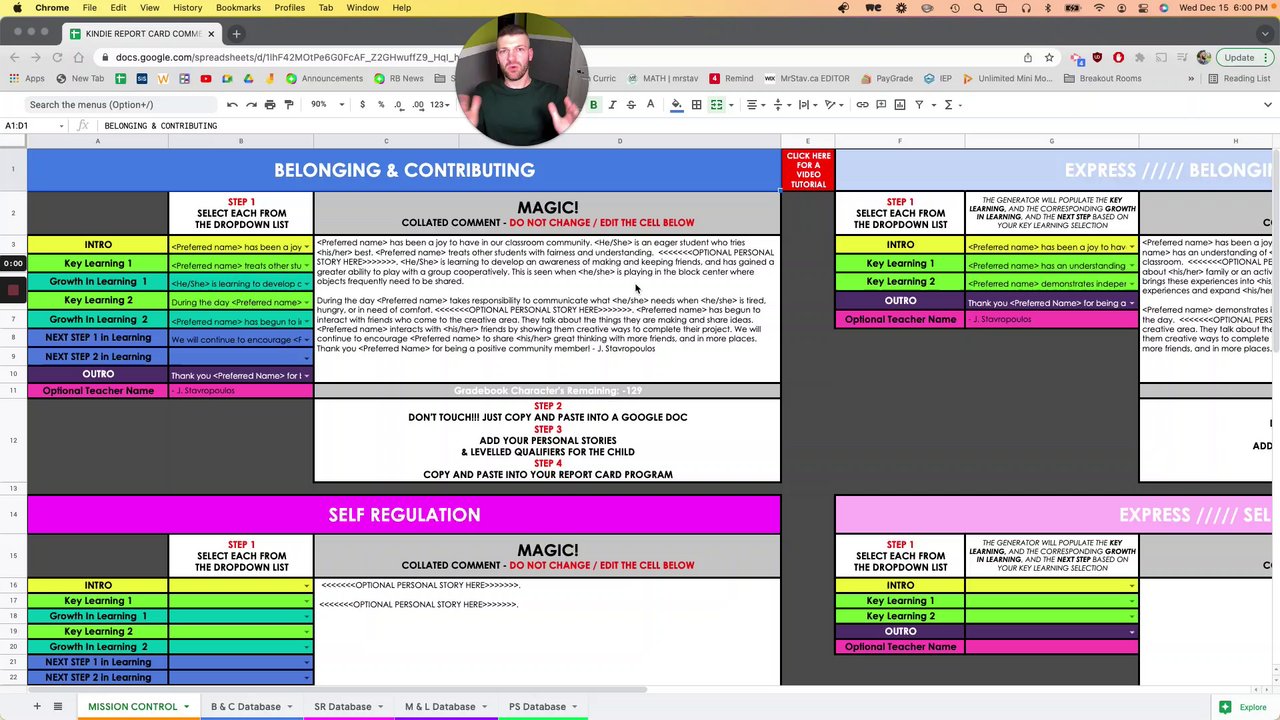1280x720 pixels.
Task: Click the Merge cells icon
Action: click(716, 104)
